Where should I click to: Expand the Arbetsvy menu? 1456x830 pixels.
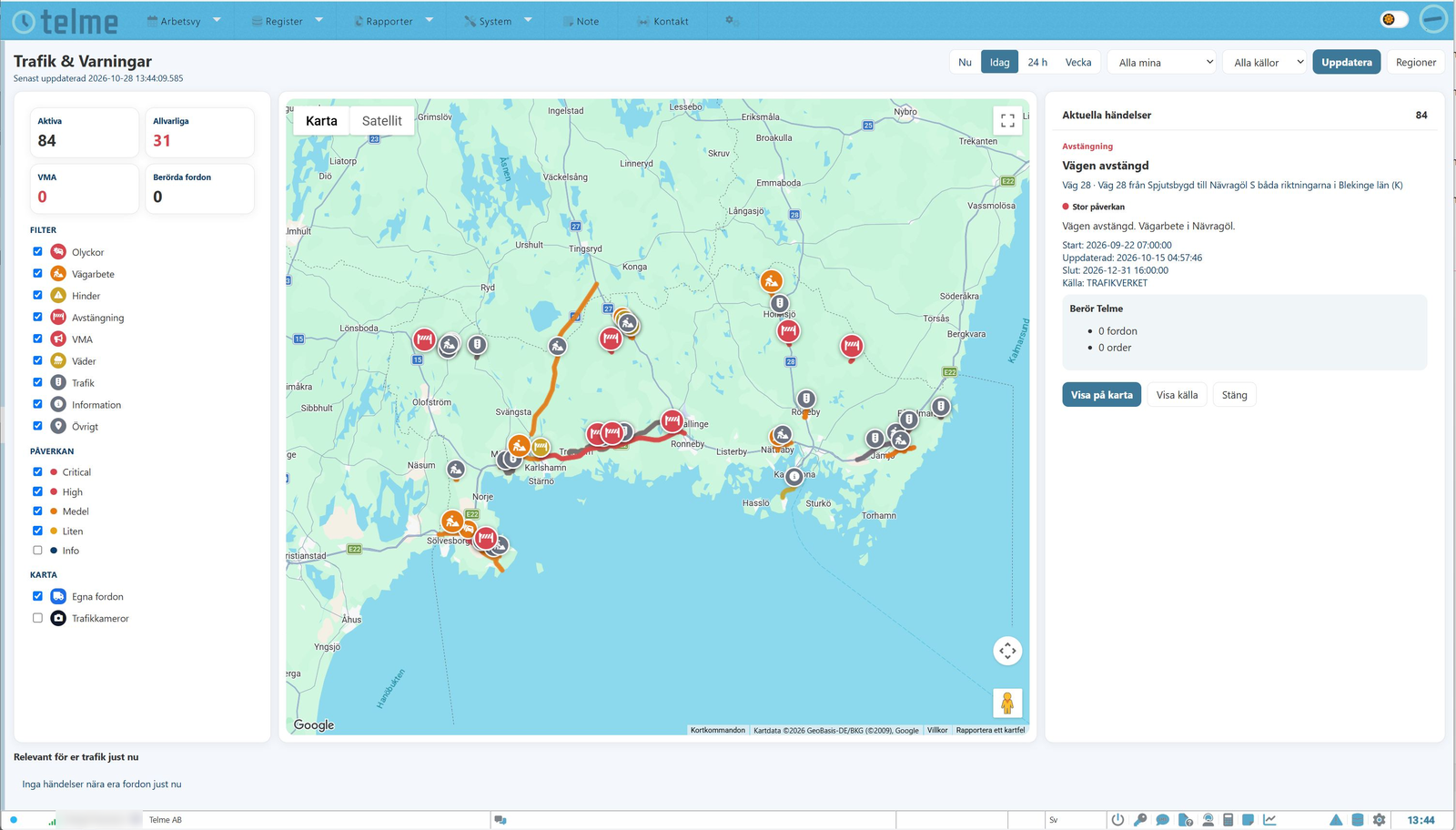tap(184, 21)
